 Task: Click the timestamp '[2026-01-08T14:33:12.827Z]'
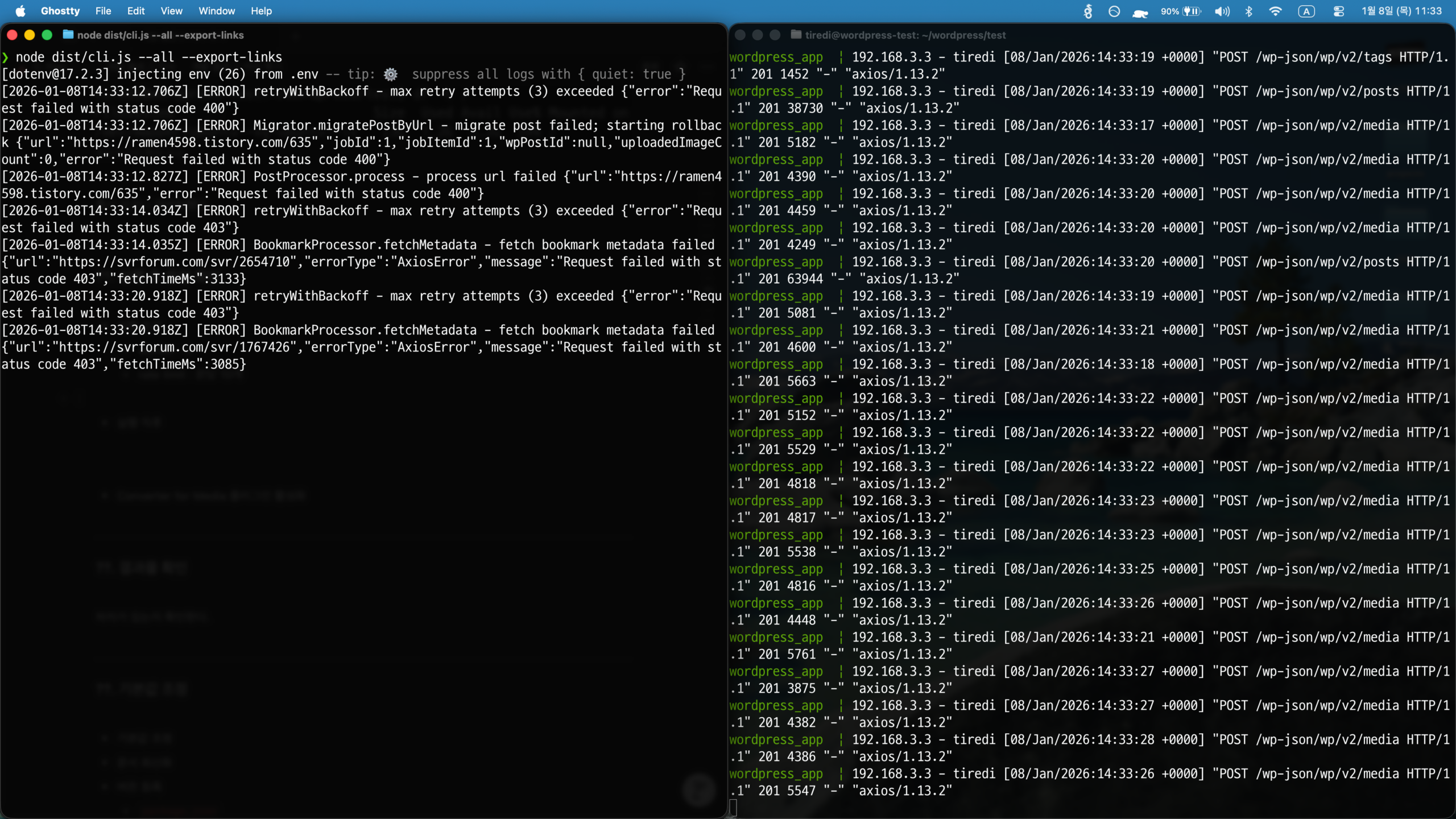(x=95, y=176)
